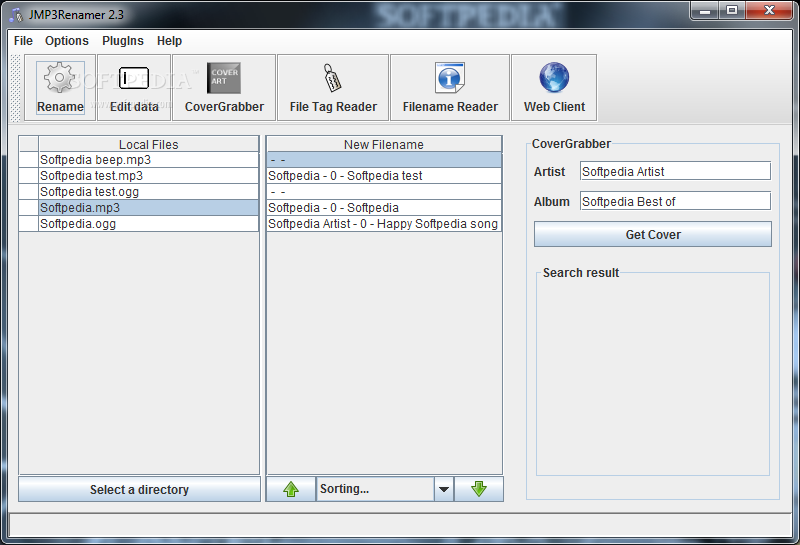Click the New Filename column header

click(384, 144)
